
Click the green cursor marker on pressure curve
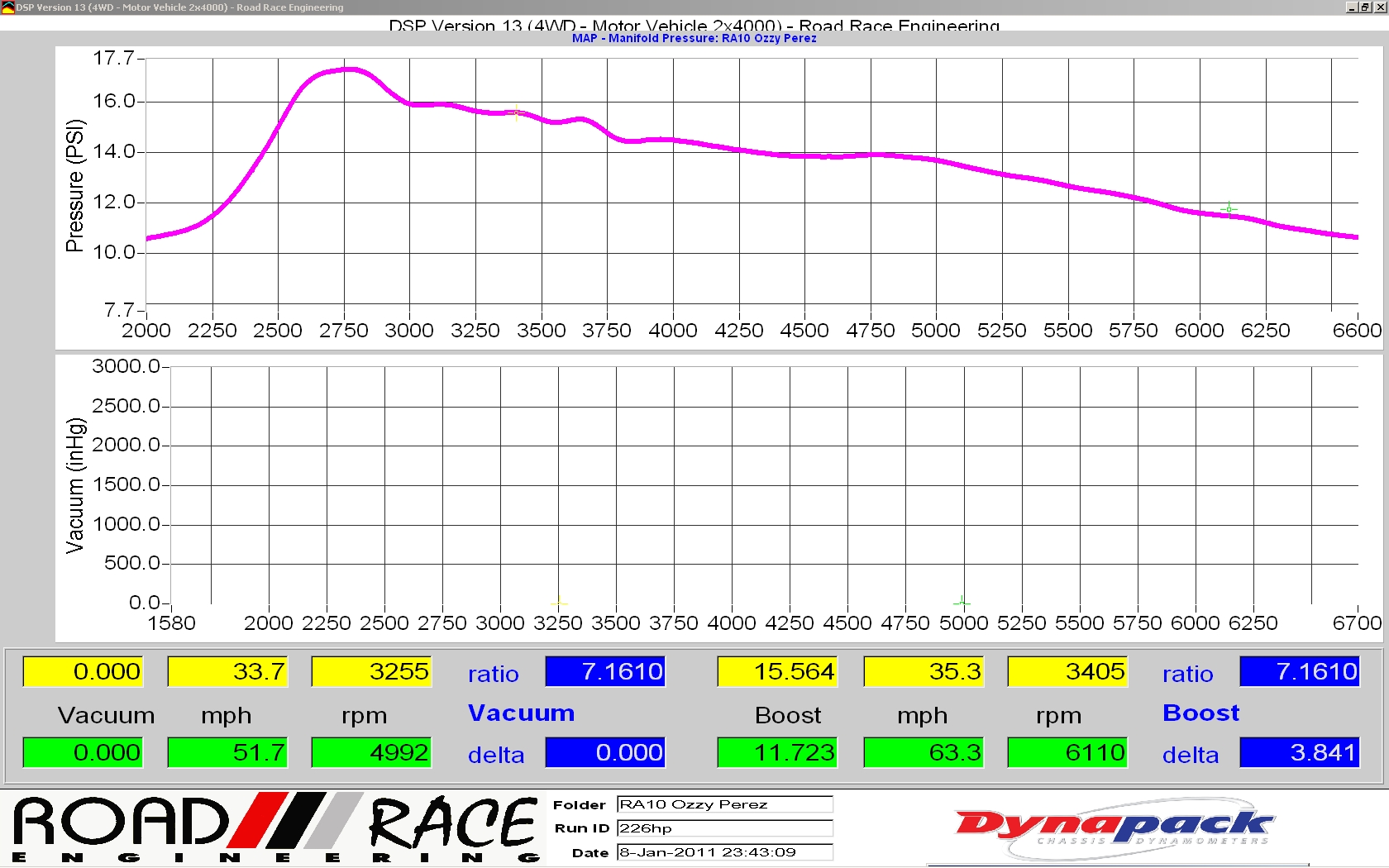(1229, 209)
